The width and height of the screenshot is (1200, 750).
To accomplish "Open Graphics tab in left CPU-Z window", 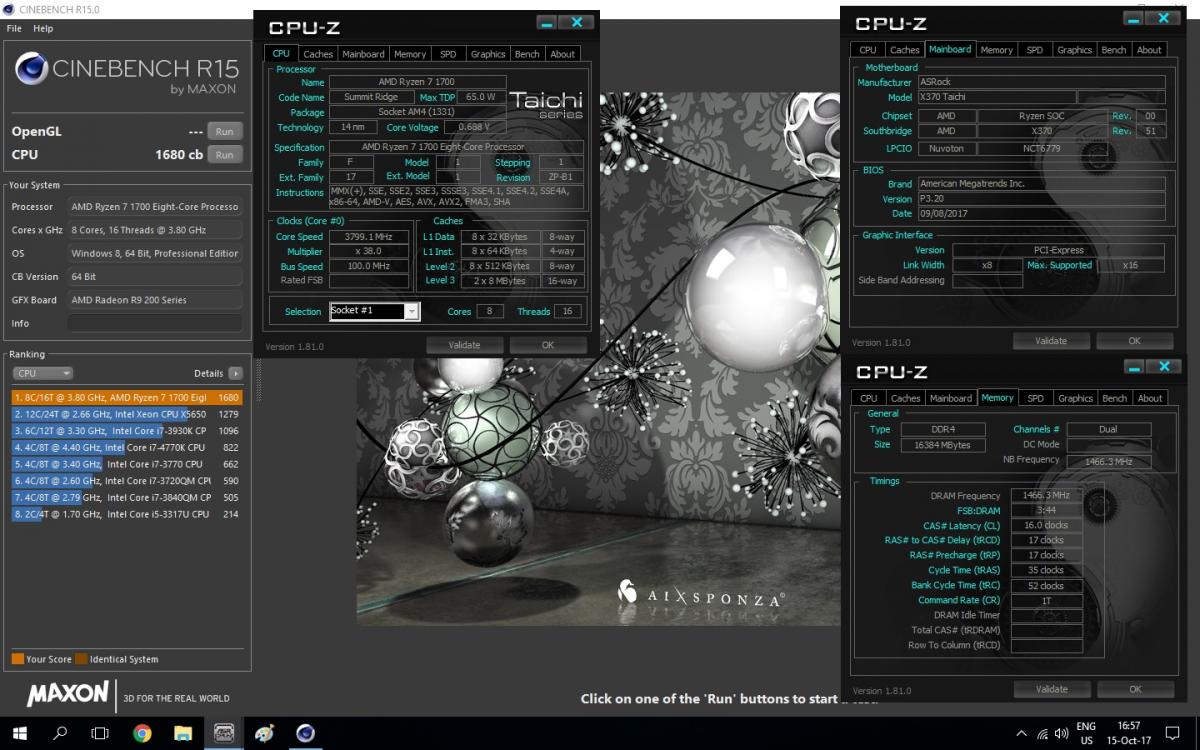I will pyautogui.click(x=488, y=54).
